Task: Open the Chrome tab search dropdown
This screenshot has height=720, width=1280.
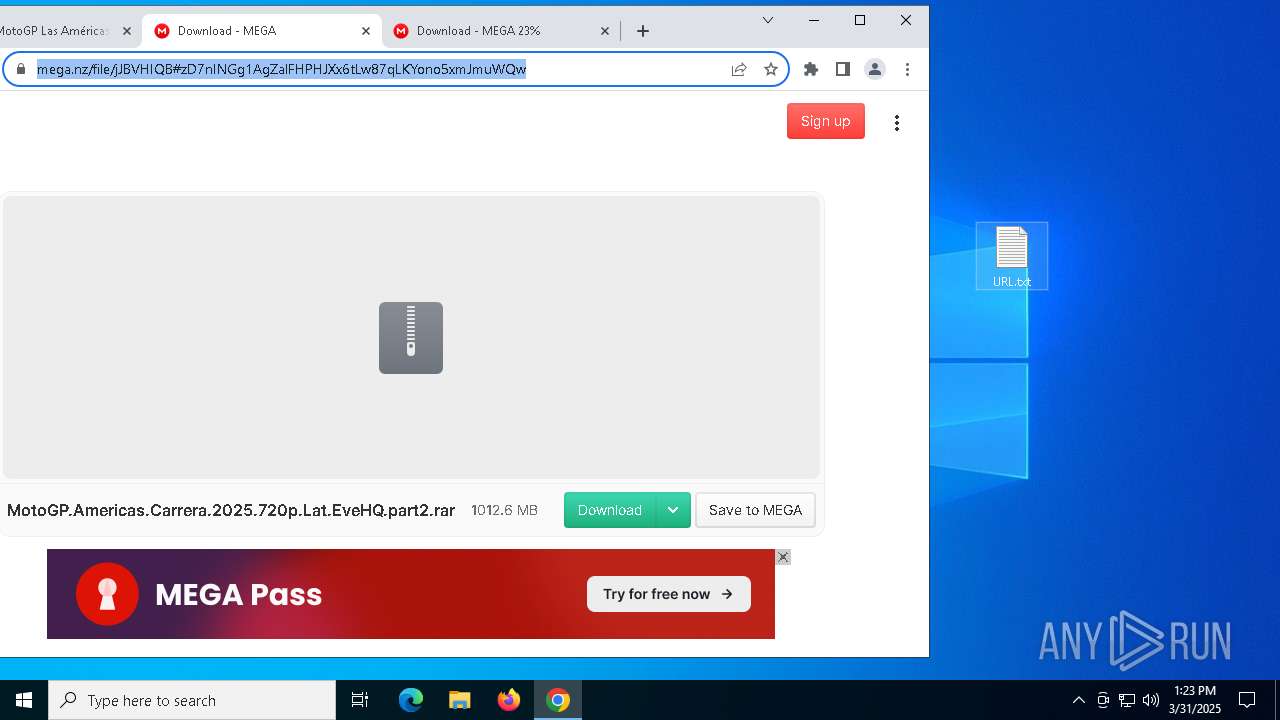Action: click(768, 20)
